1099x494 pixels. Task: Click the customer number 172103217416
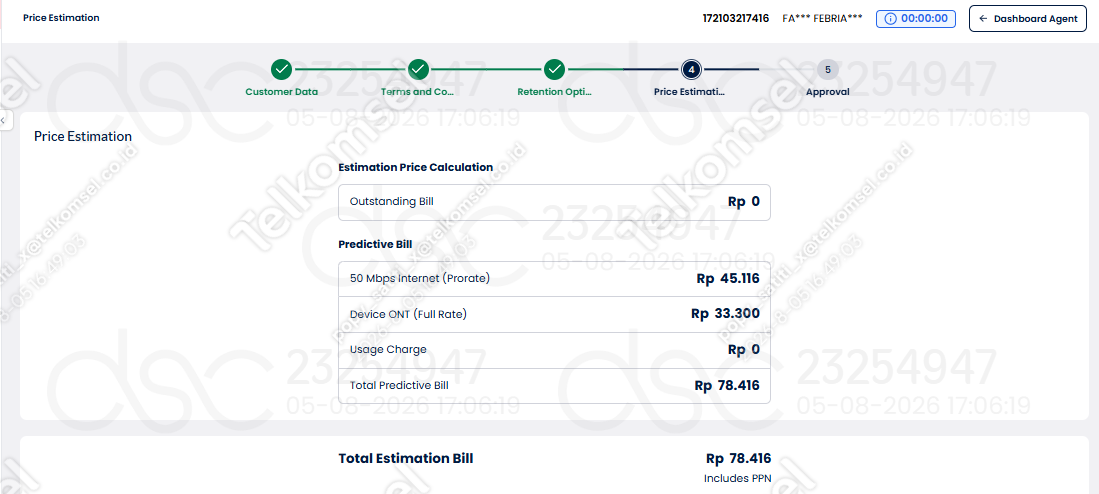click(x=736, y=18)
